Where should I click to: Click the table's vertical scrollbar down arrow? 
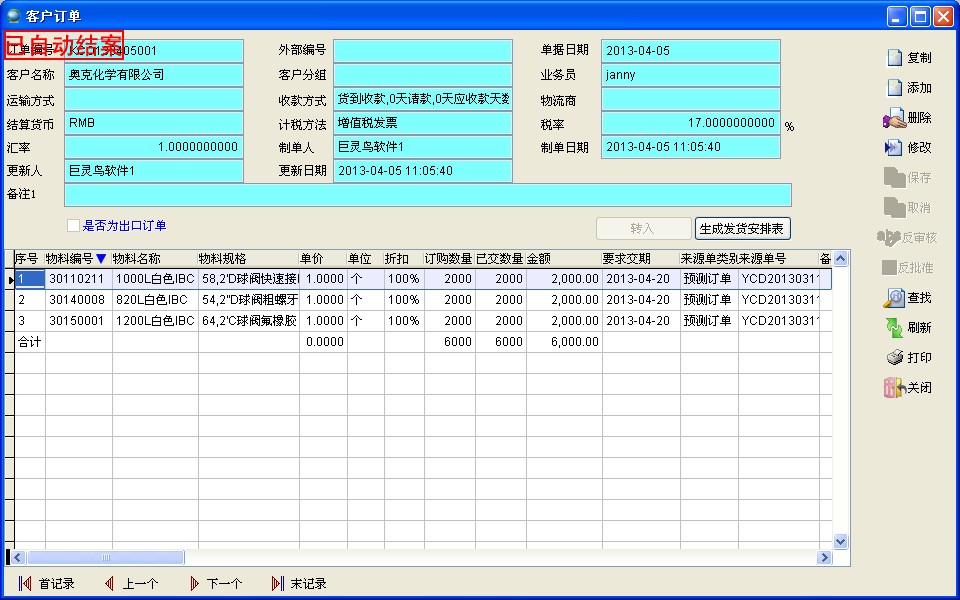[840, 541]
